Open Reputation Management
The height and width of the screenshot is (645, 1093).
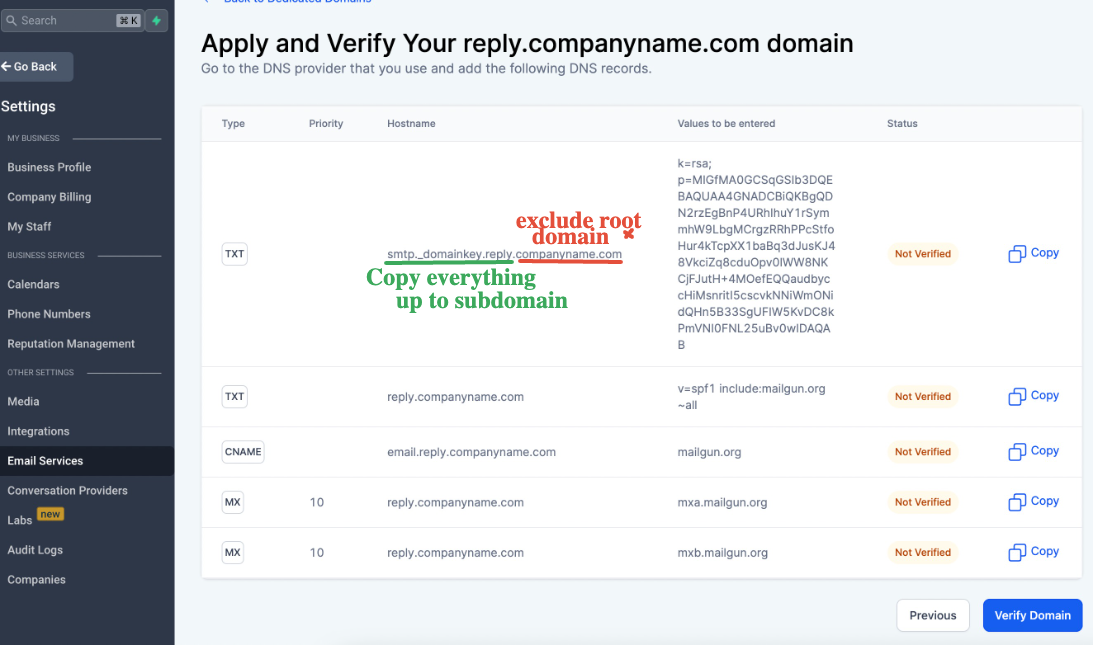click(x=71, y=344)
